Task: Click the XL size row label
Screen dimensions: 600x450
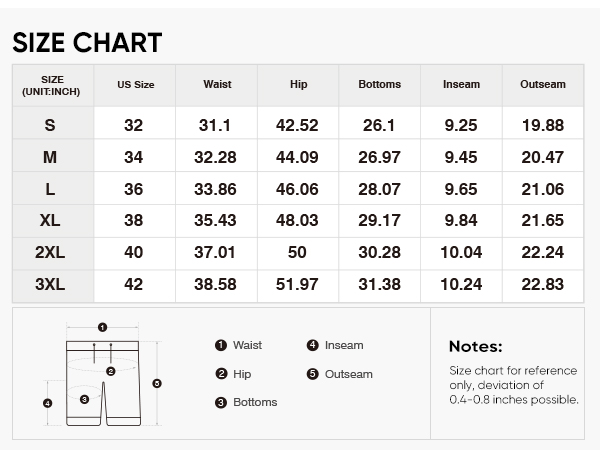Action: 50,221
